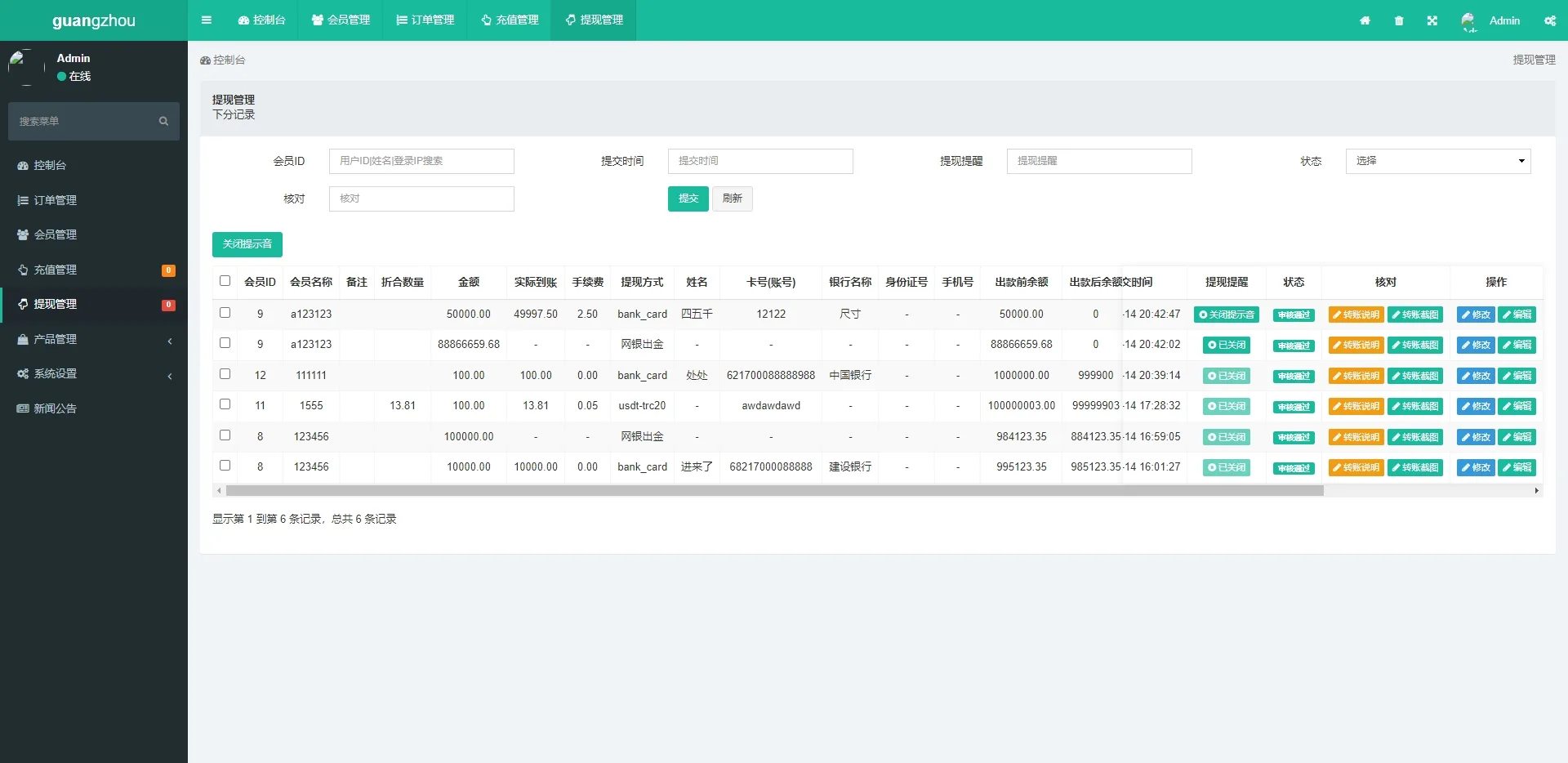The width and height of the screenshot is (1568, 763).
Task: Open the 状态 selection dropdown
Action: (x=1437, y=161)
